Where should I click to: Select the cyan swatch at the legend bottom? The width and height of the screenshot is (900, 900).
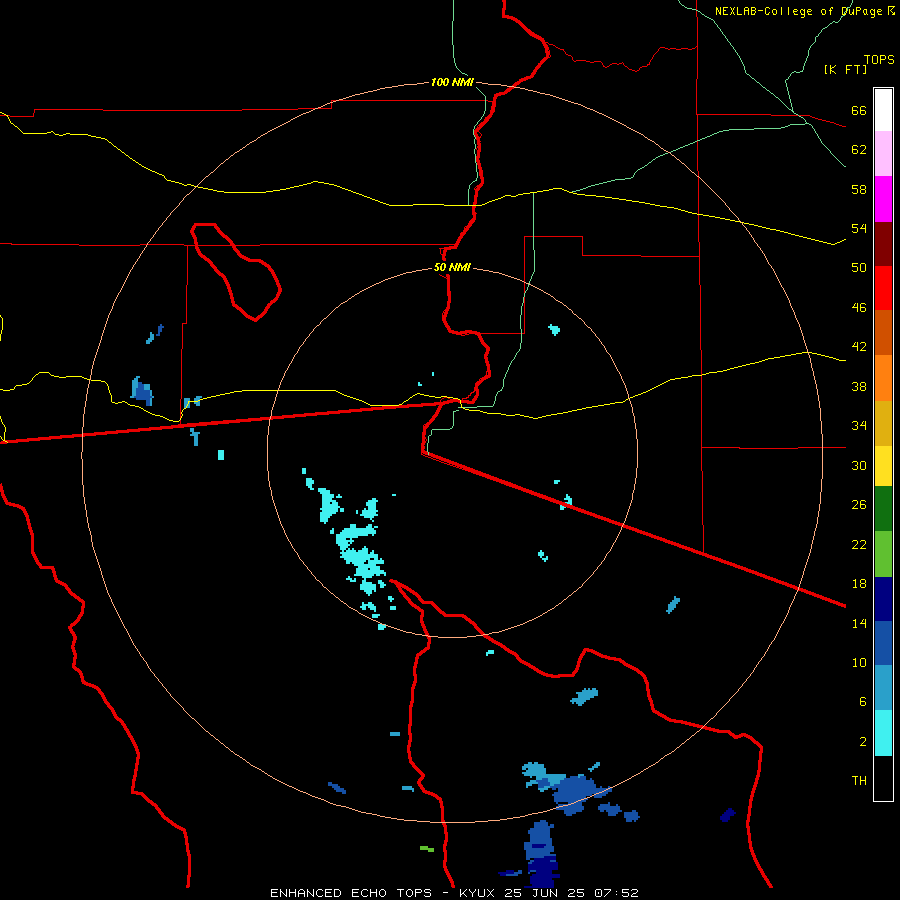click(883, 733)
